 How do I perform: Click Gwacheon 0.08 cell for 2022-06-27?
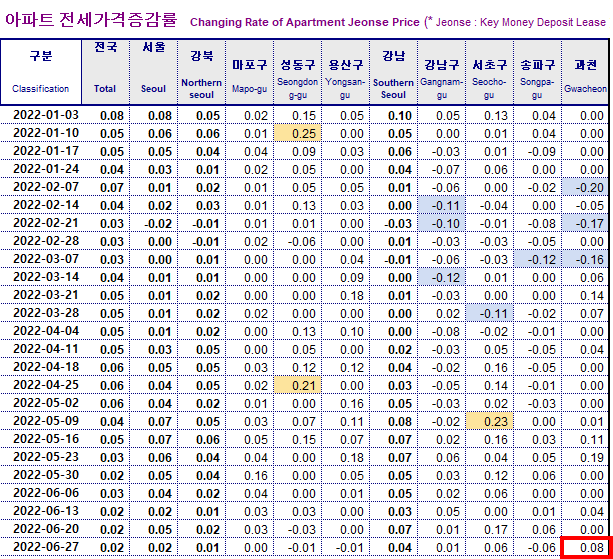click(x=586, y=547)
